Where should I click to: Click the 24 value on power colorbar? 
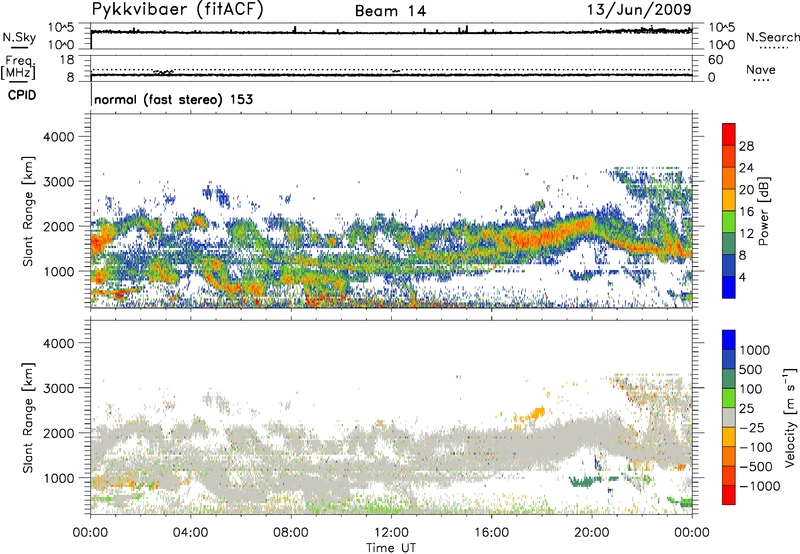(746, 168)
